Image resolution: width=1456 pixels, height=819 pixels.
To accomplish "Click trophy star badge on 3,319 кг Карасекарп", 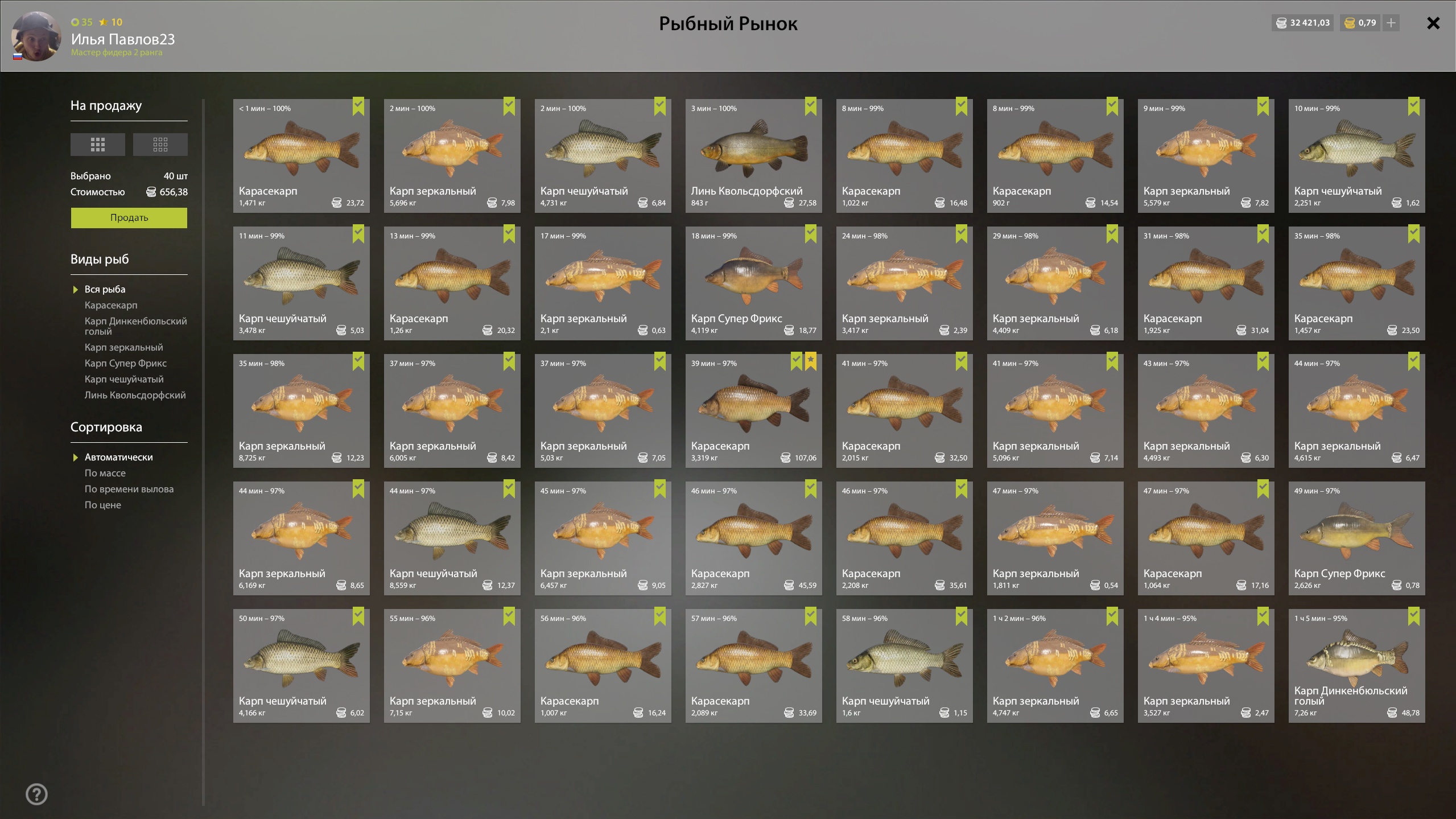I will coord(811,361).
